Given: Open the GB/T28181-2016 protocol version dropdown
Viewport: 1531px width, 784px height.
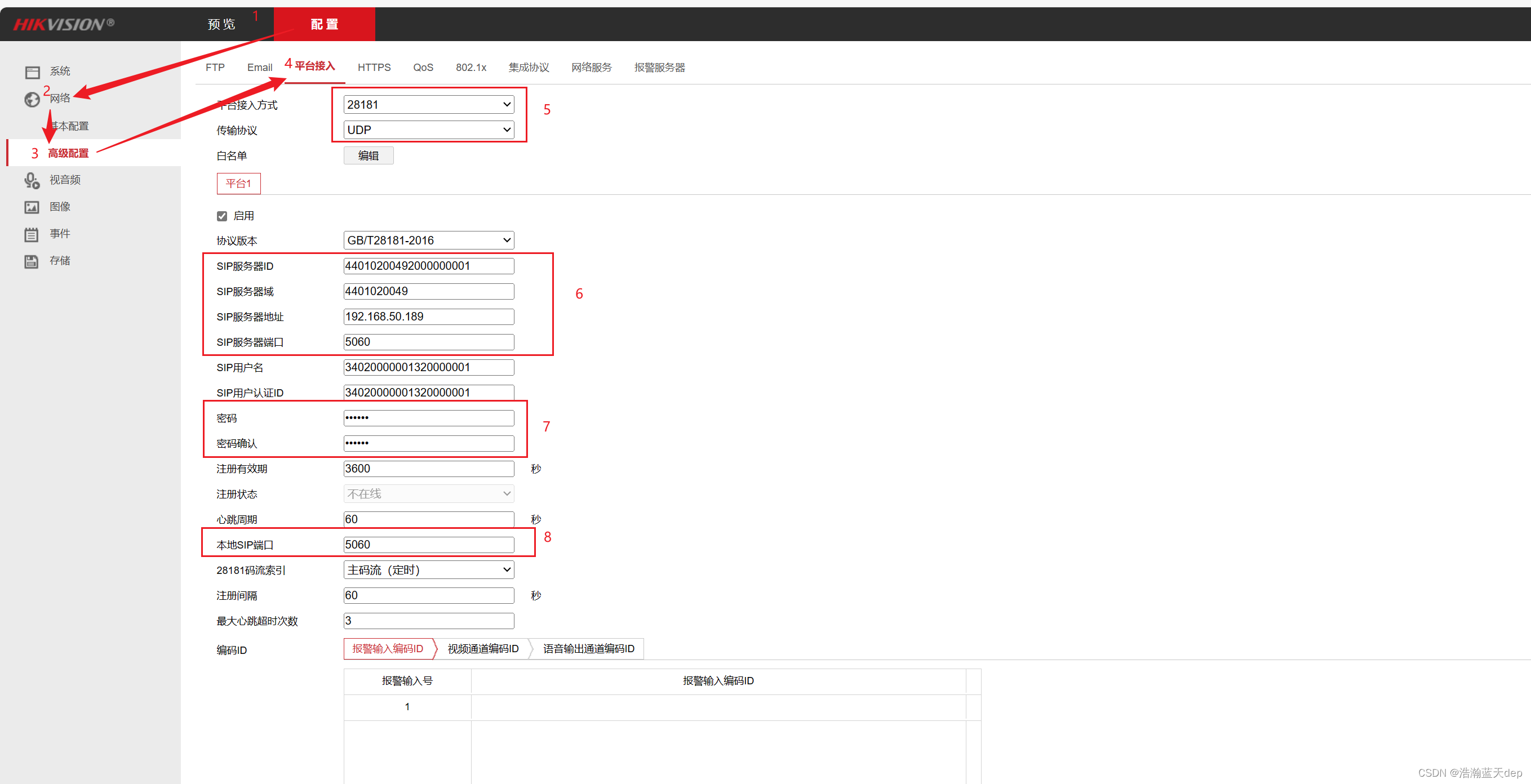Looking at the screenshot, I should [428, 240].
